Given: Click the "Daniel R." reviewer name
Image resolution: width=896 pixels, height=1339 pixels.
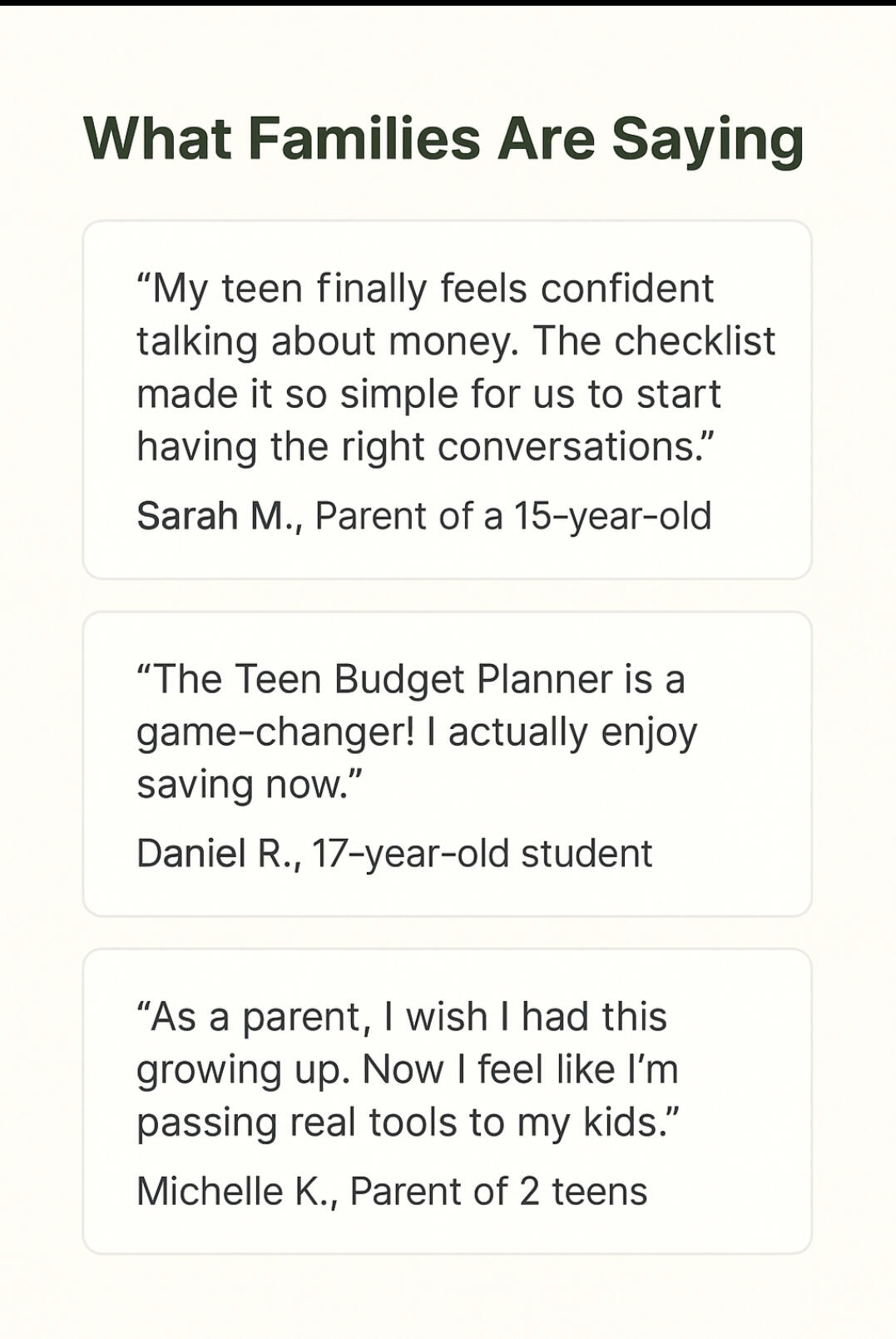Looking at the screenshot, I should click(x=218, y=854).
